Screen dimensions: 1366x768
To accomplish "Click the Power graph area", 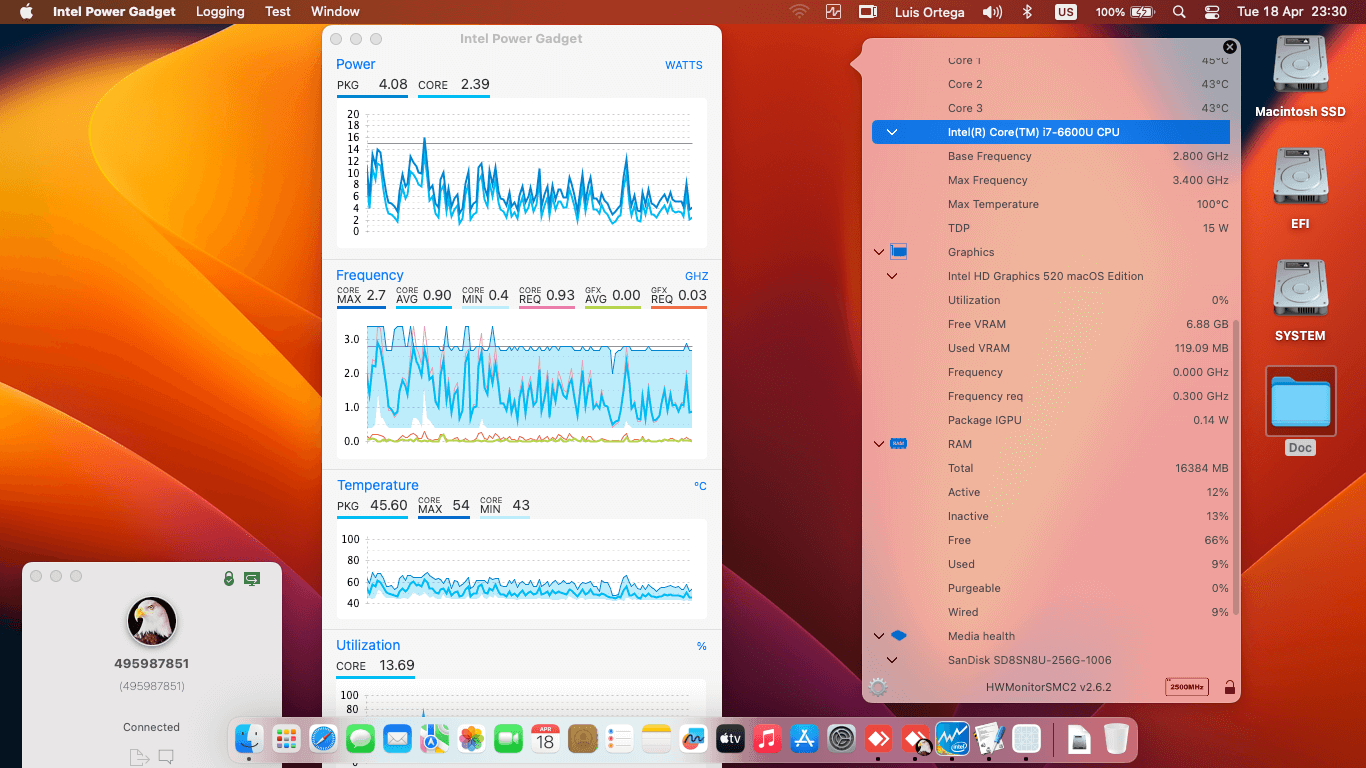I will [x=521, y=173].
